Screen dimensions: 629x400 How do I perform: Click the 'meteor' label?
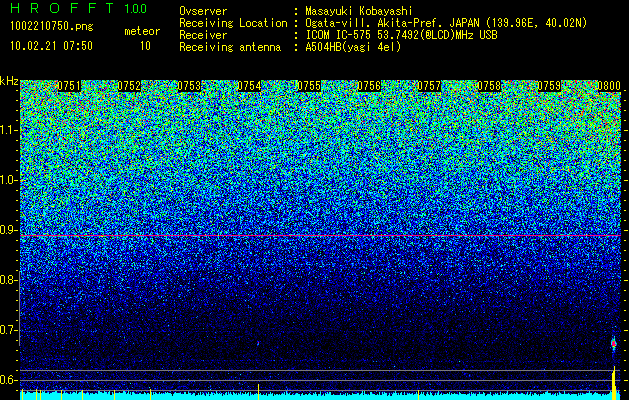click(x=142, y=31)
